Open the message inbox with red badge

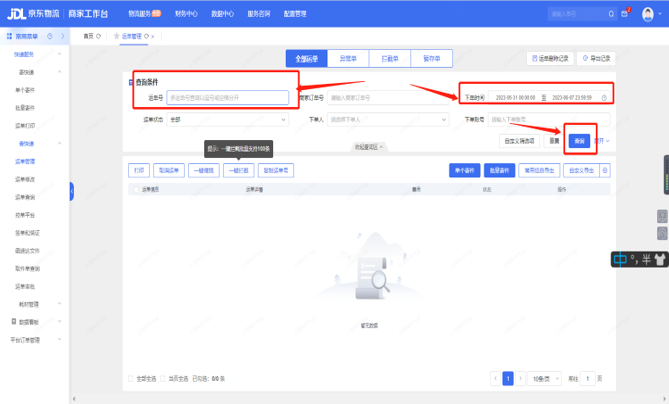point(625,14)
